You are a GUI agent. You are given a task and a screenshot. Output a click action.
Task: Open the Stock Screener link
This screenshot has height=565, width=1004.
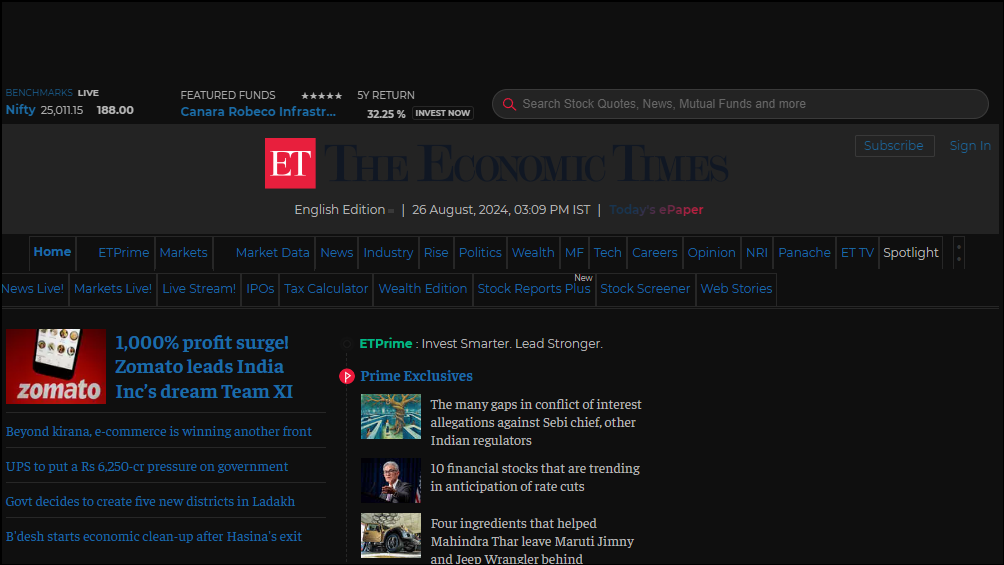click(x=645, y=289)
